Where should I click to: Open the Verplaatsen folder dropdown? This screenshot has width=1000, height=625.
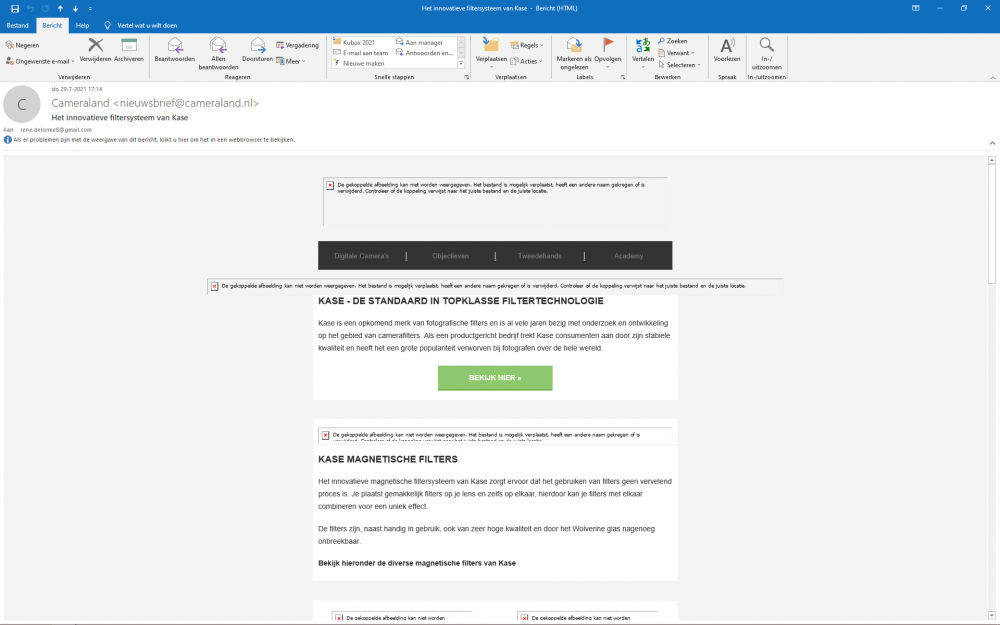(491, 52)
